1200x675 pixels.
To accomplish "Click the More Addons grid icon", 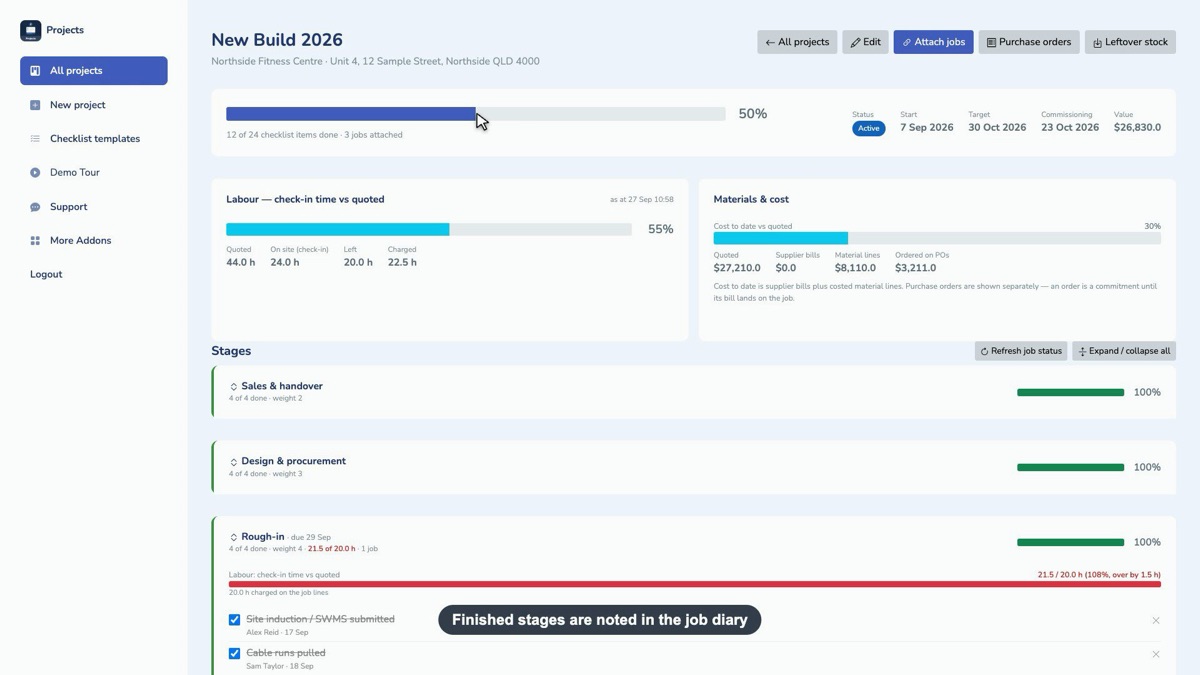I will click(x=35, y=241).
